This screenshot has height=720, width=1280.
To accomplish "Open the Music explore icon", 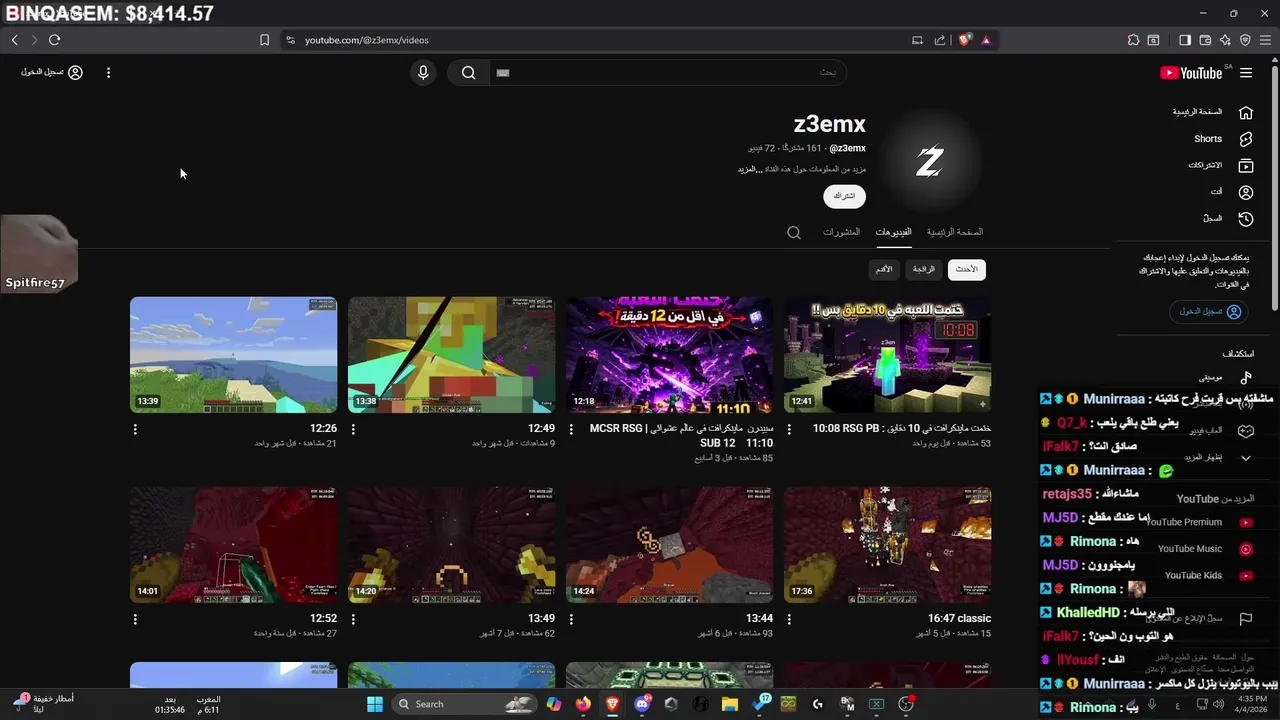I will (x=1246, y=377).
